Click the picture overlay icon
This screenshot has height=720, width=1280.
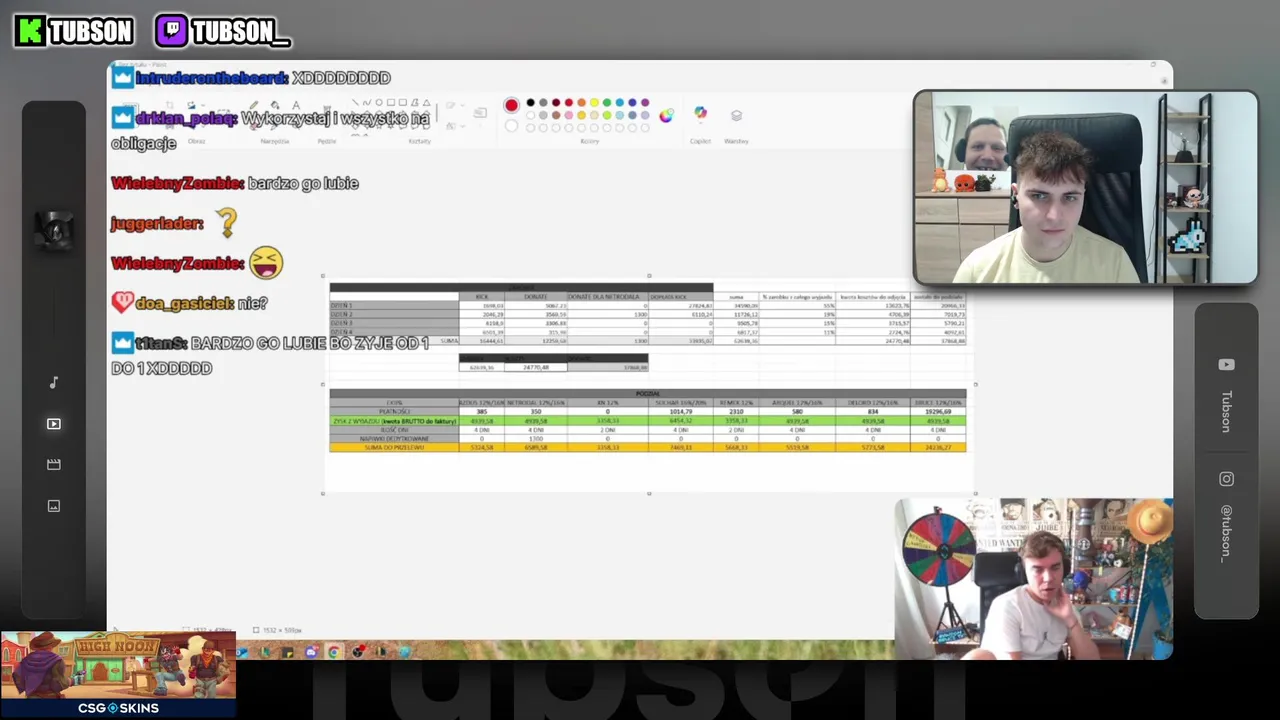pyautogui.click(x=54, y=506)
